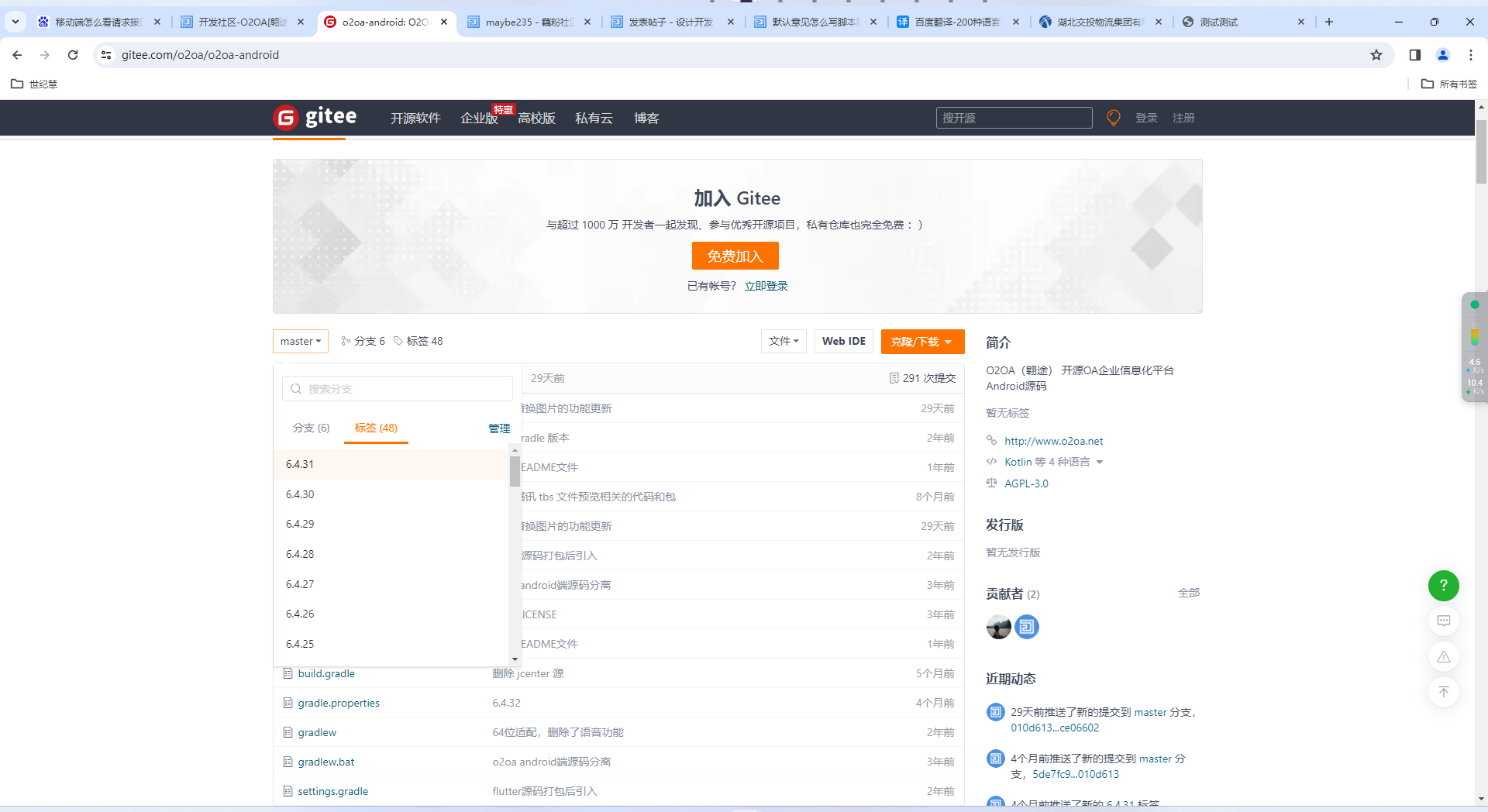Image resolution: width=1488 pixels, height=812 pixels.
Task: Click the green help question mark button
Action: click(1444, 586)
